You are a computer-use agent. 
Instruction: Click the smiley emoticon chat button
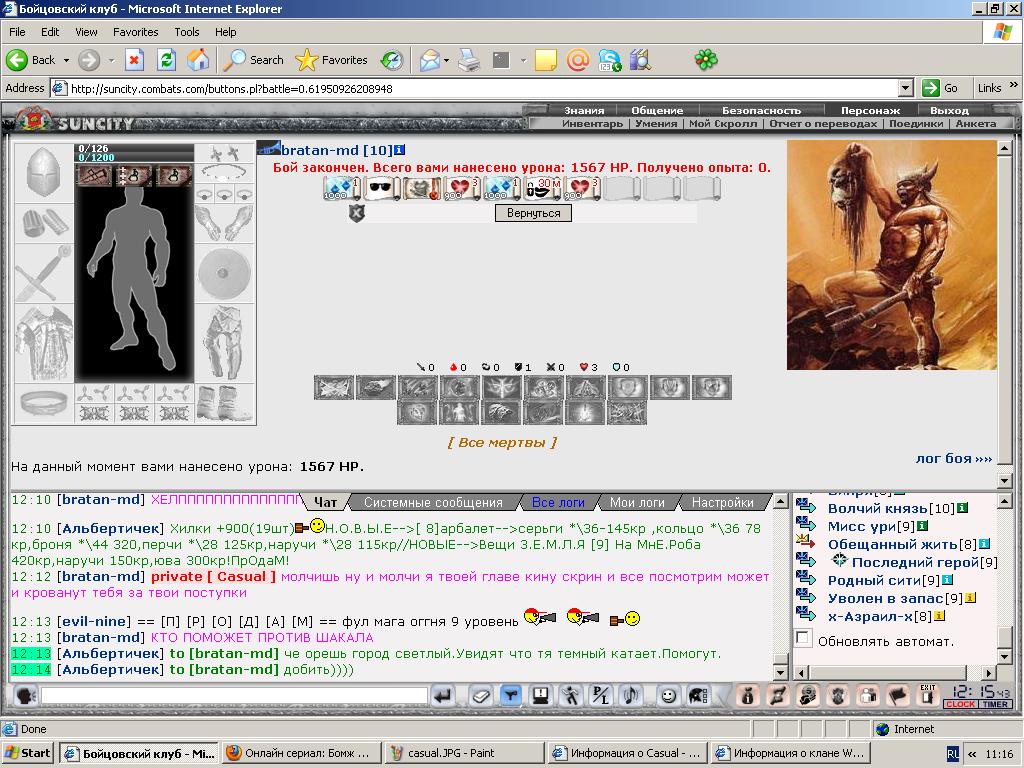(667, 696)
